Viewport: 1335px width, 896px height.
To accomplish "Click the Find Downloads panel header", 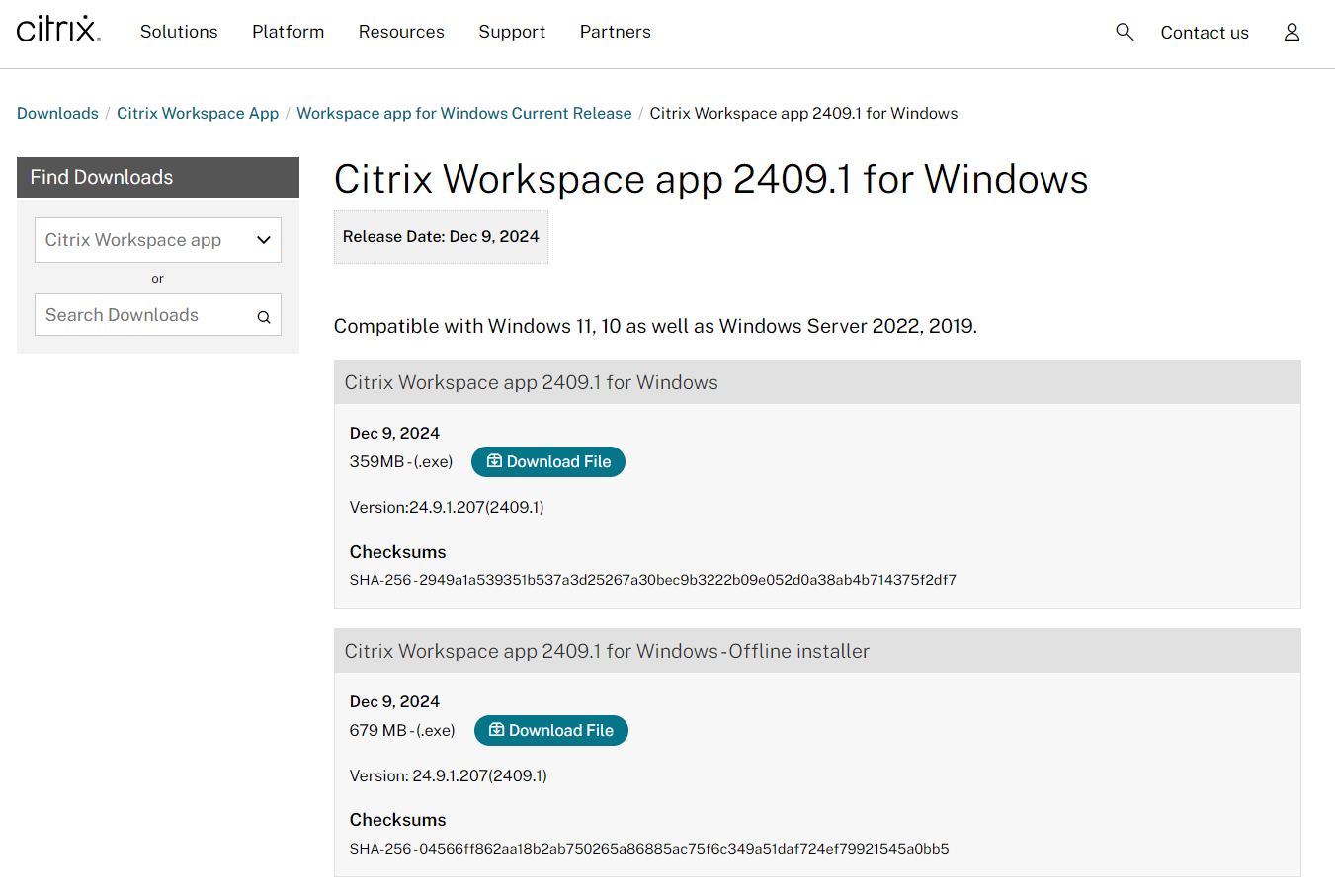I will pyautogui.click(x=158, y=177).
